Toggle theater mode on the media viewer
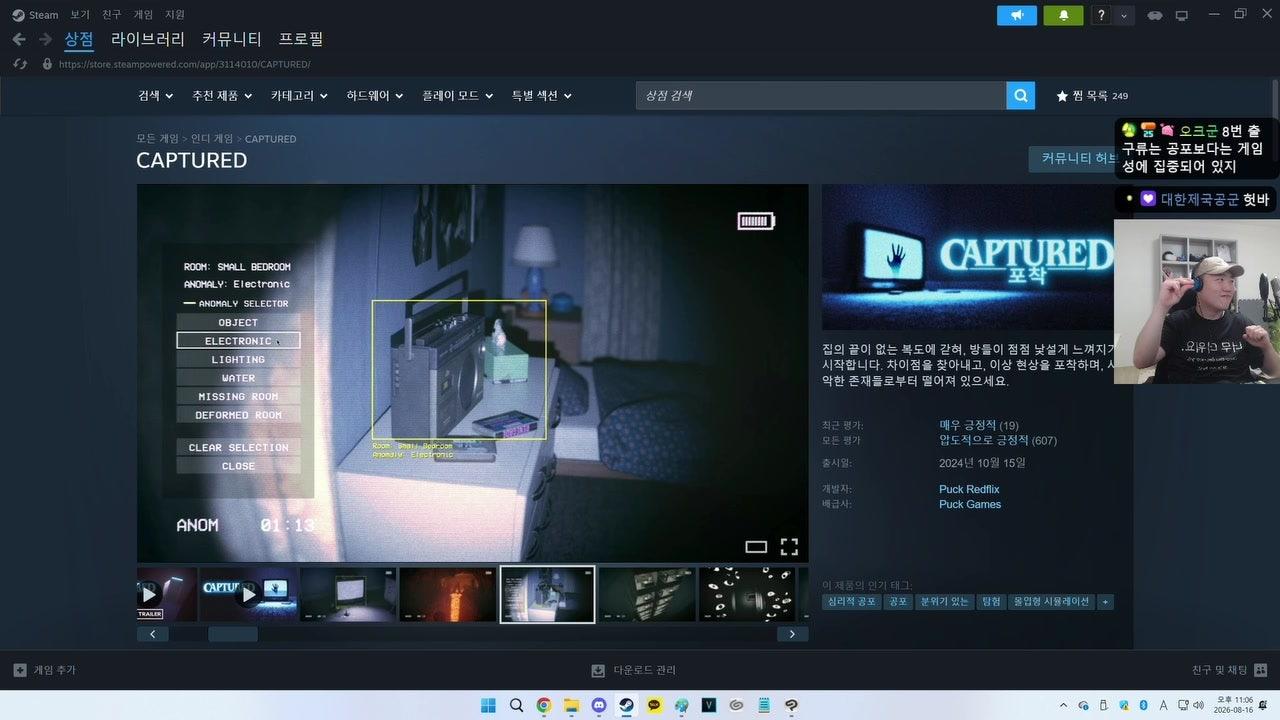 coord(756,547)
